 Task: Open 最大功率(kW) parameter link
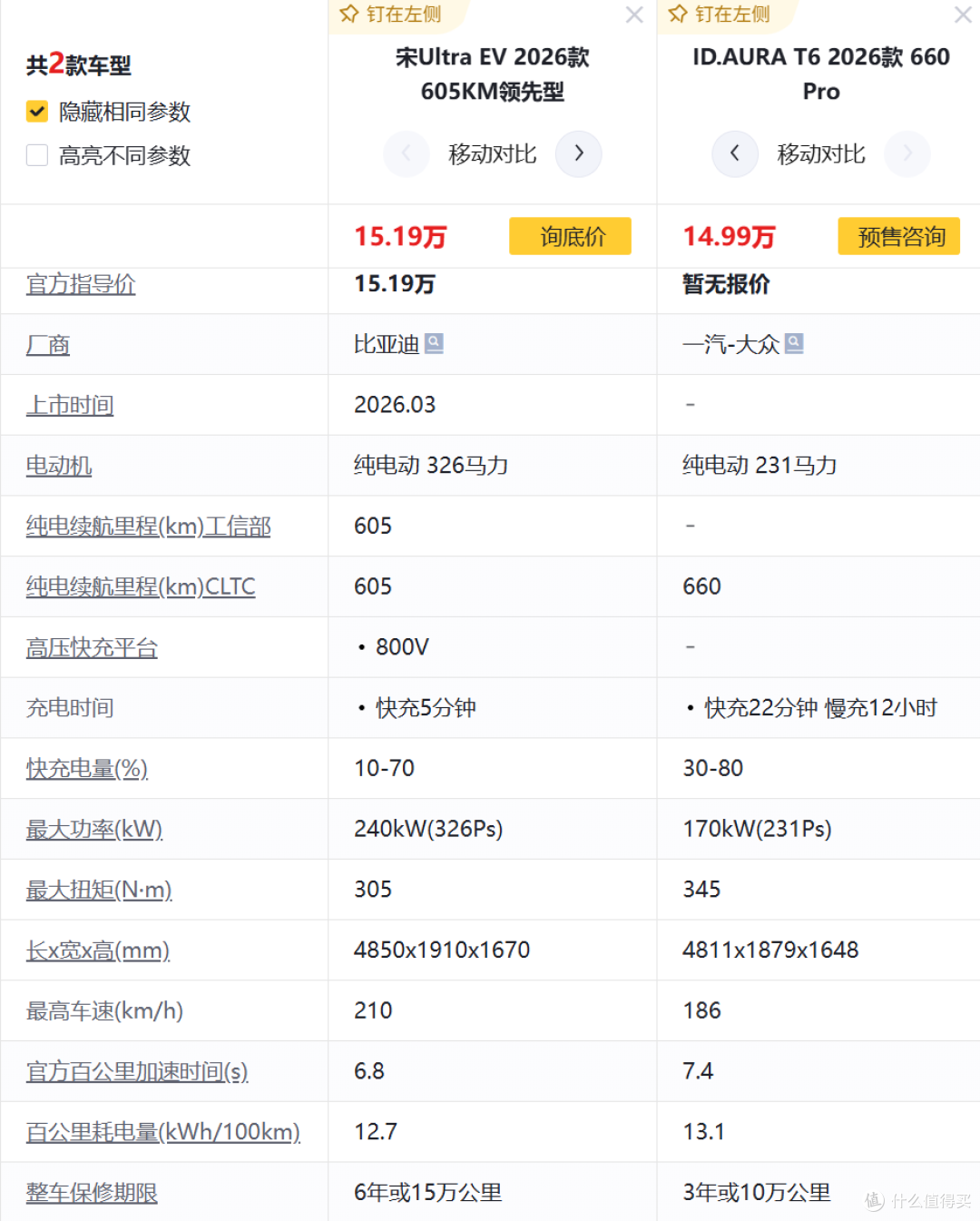(x=94, y=829)
